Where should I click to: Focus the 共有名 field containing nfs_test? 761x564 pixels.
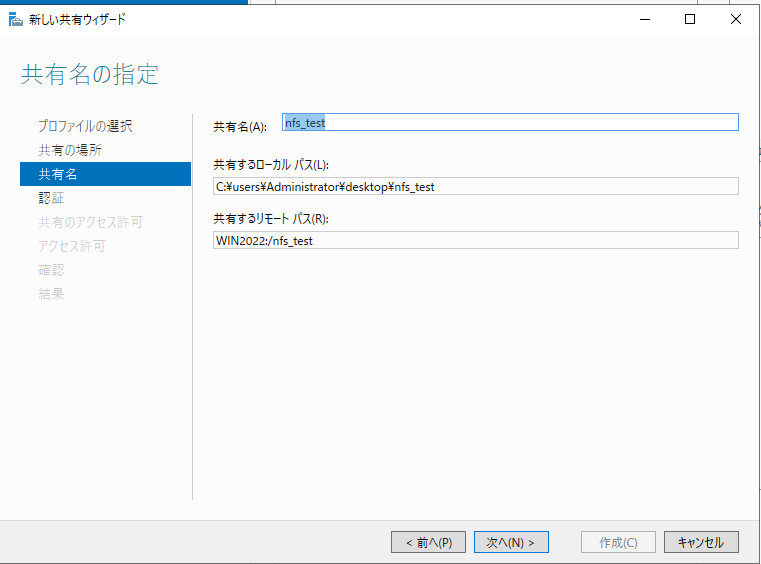pyautogui.click(x=510, y=123)
